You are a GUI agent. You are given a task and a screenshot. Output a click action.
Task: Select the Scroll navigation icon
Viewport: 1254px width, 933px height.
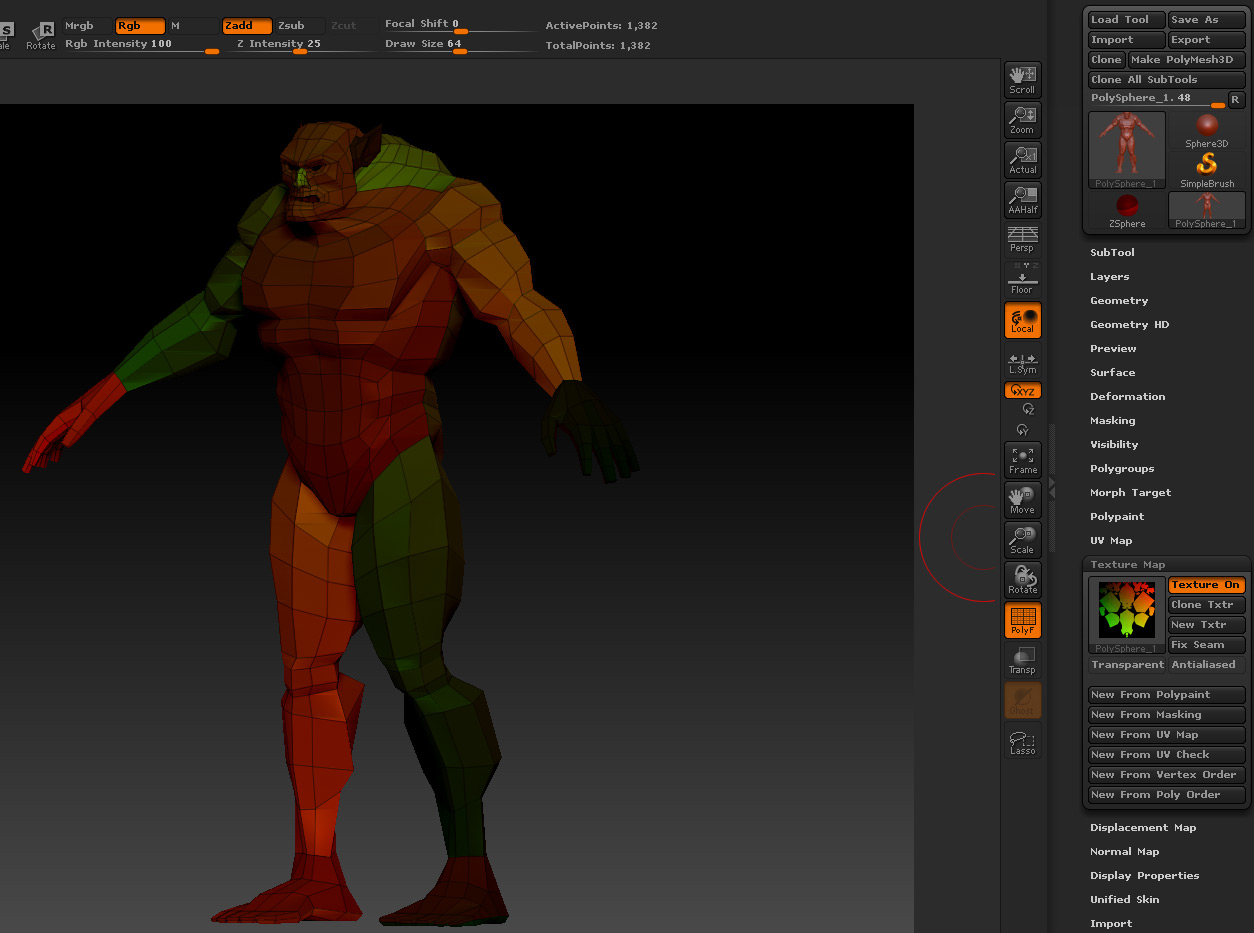click(1022, 80)
